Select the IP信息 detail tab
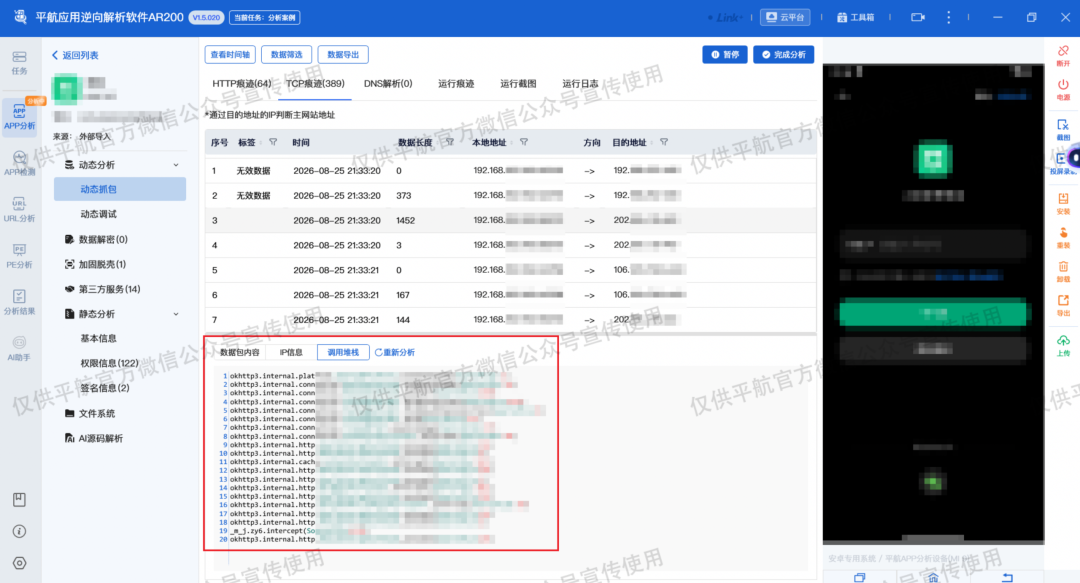This screenshot has width=1080, height=583. (x=291, y=352)
